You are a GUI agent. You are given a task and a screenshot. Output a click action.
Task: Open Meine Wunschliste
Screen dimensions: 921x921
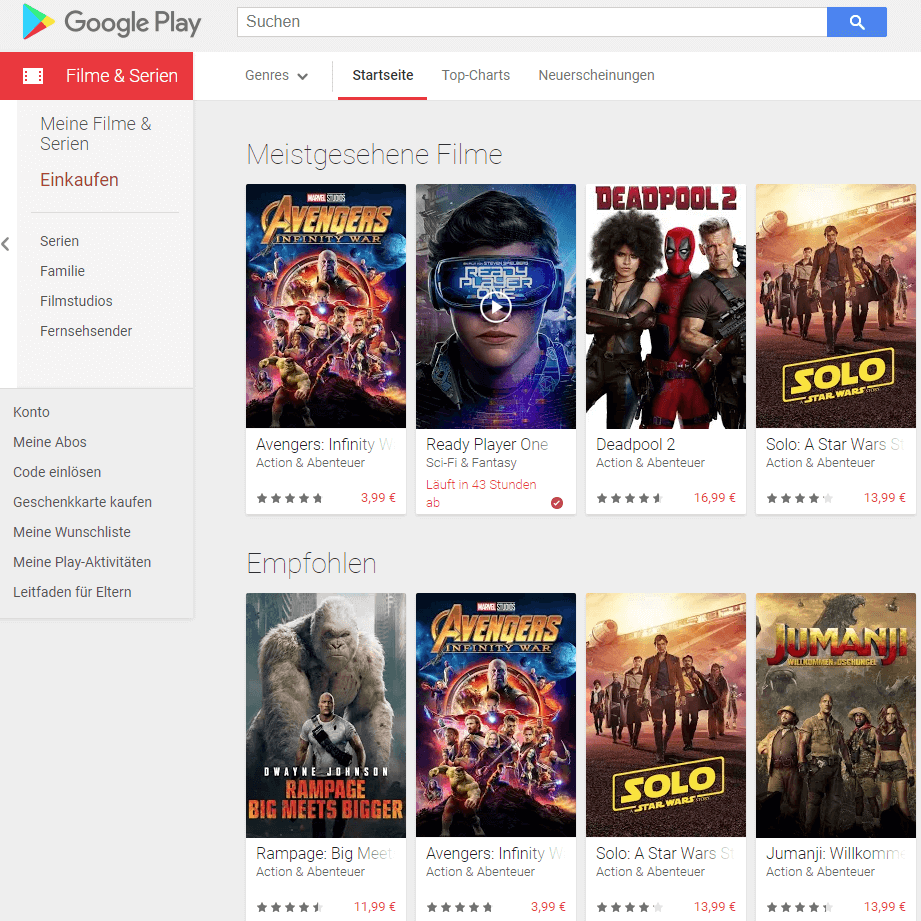click(72, 532)
